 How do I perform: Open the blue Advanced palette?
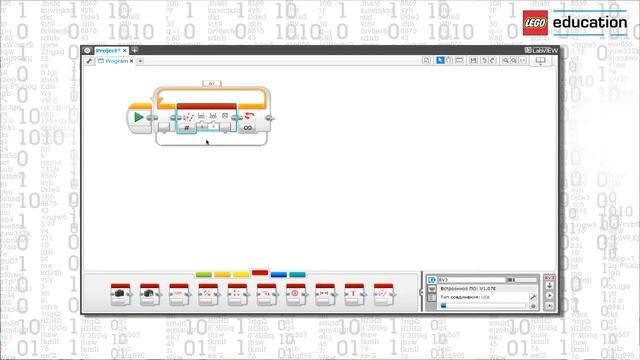(279, 275)
